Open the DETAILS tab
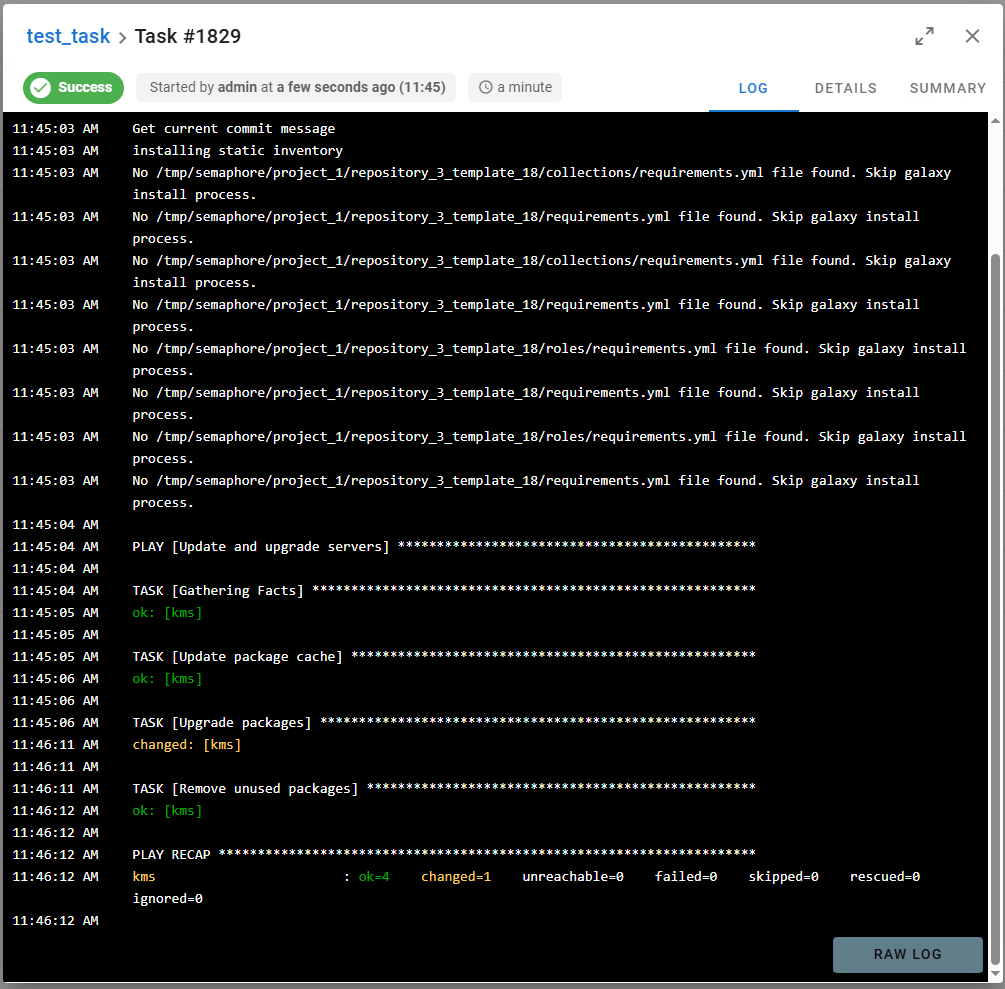This screenshot has width=1005, height=989. point(845,88)
